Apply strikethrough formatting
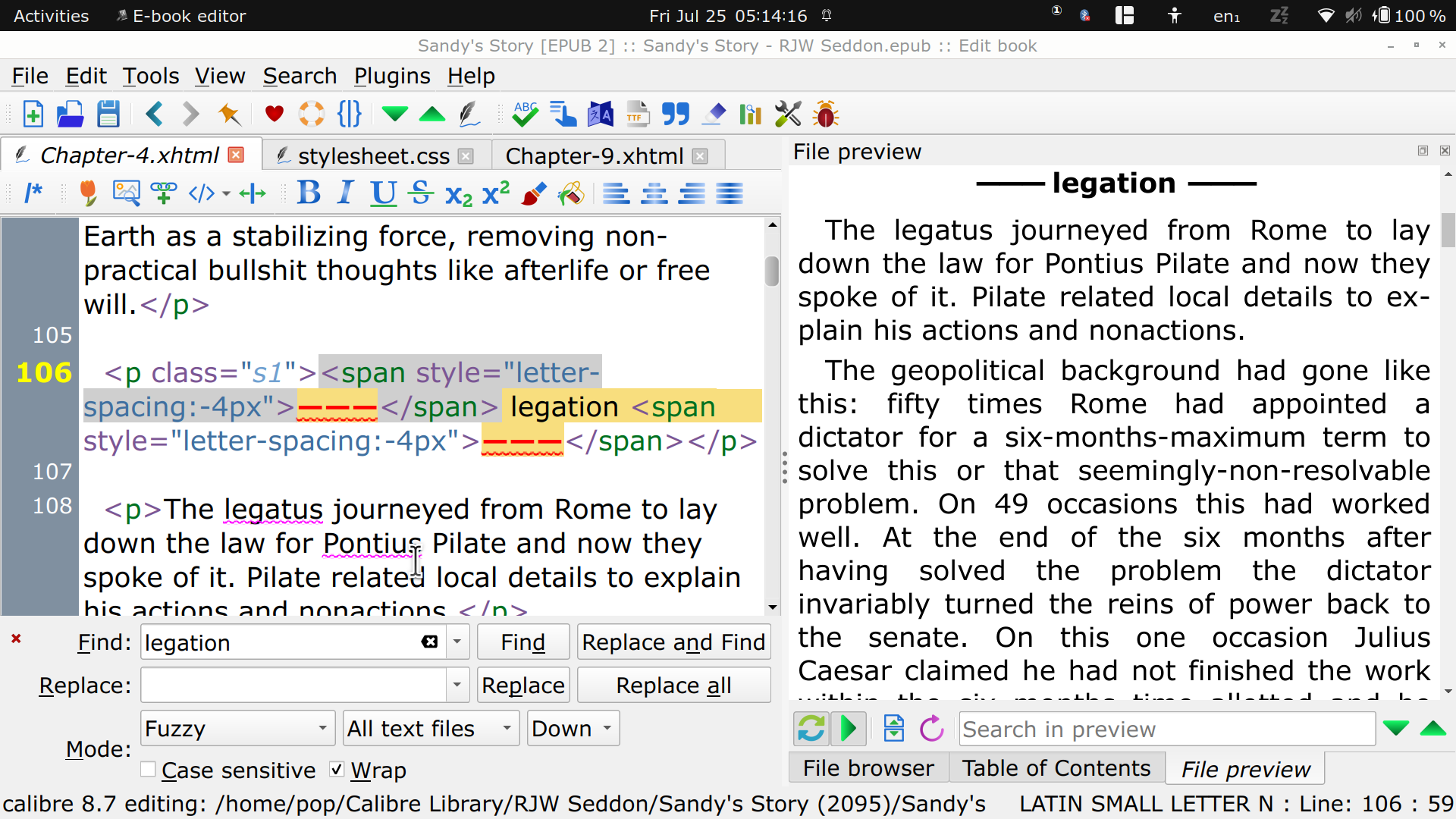The image size is (1456, 819). coord(421,193)
